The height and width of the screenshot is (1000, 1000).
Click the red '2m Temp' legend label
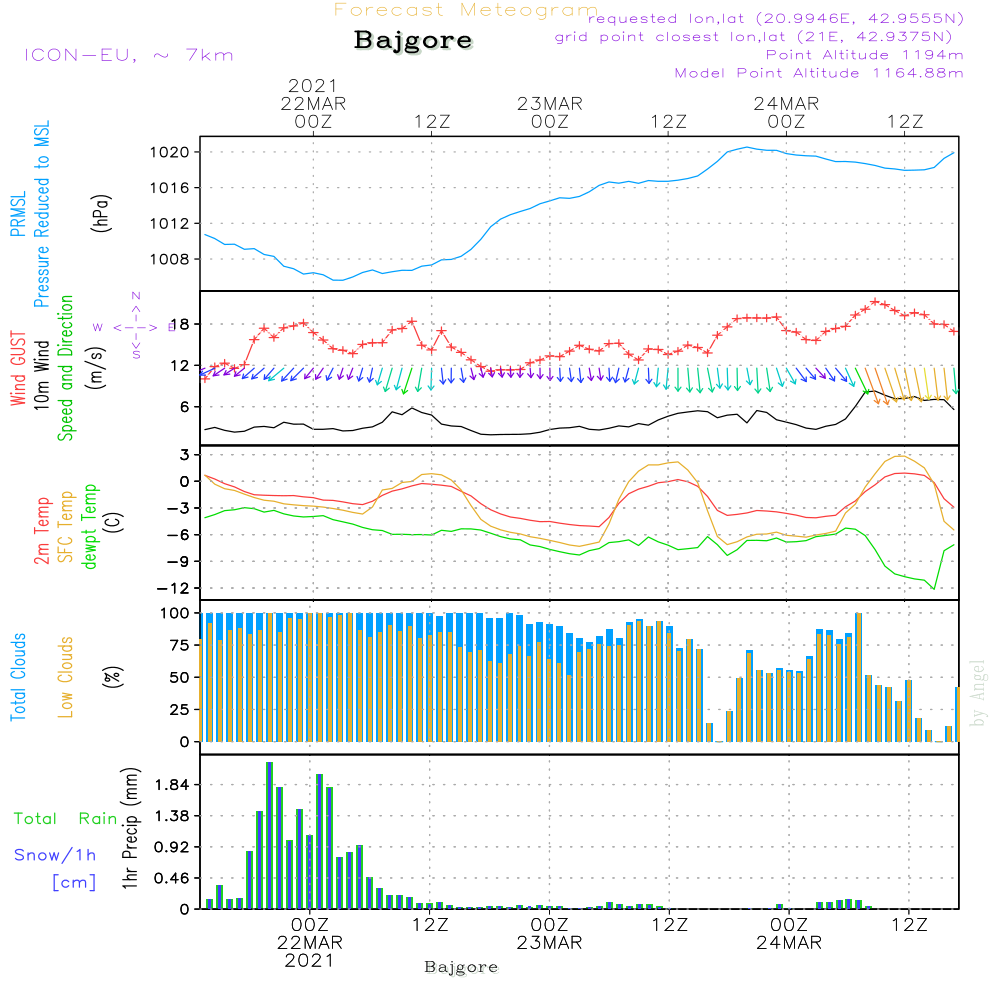(41, 531)
